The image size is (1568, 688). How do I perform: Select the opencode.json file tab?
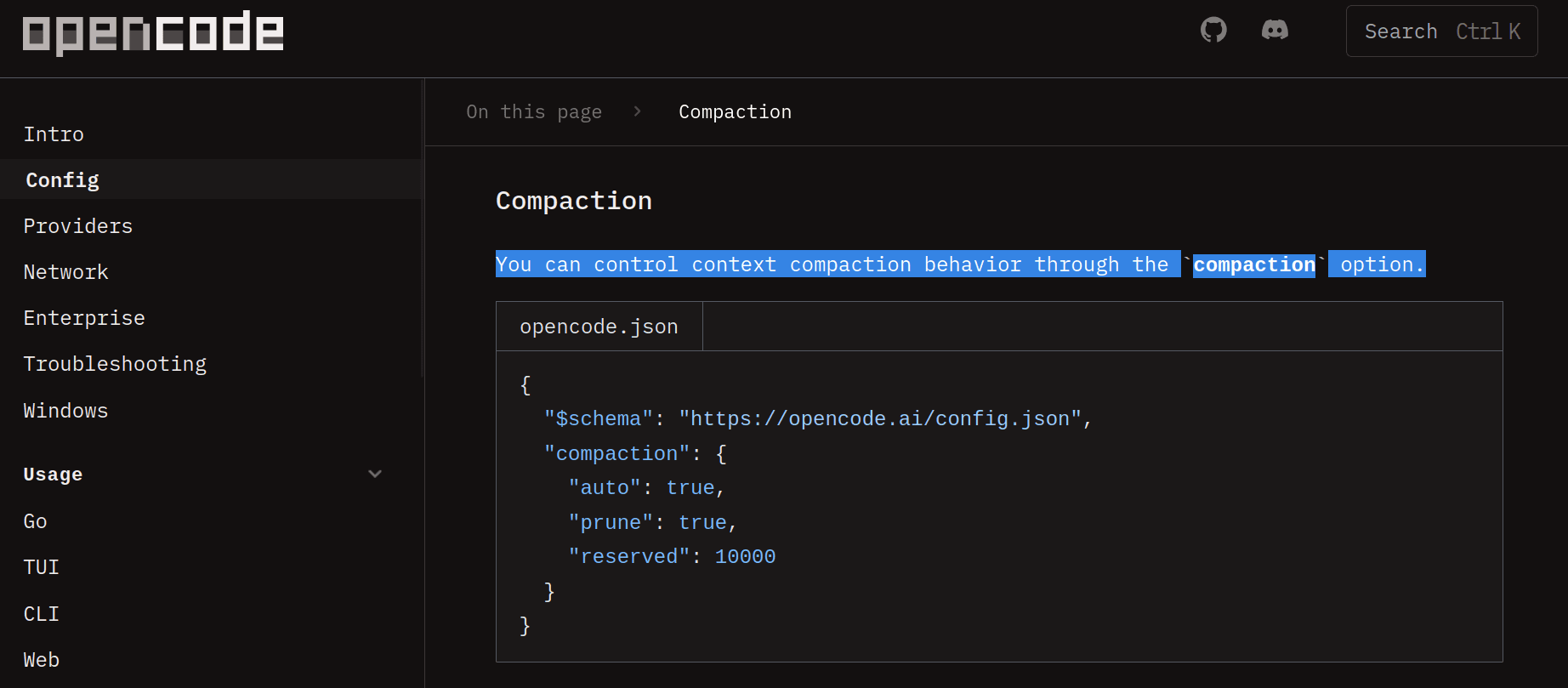tap(599, 327)
